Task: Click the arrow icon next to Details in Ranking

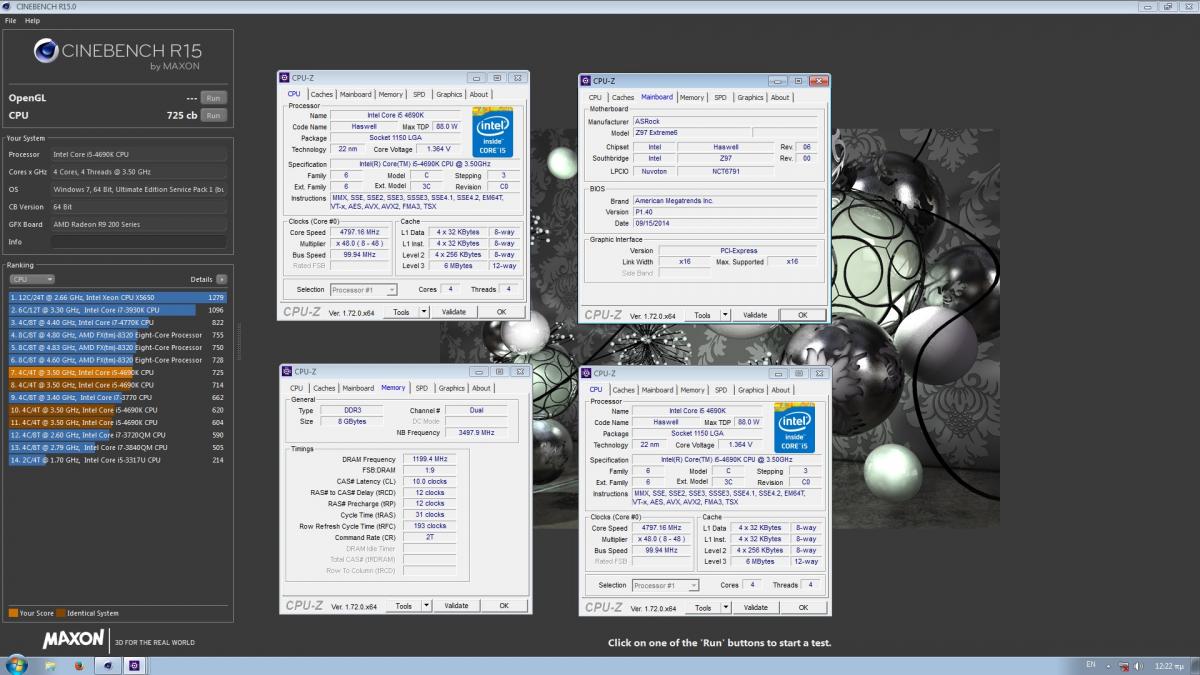Action: click(x=221, y=279)
